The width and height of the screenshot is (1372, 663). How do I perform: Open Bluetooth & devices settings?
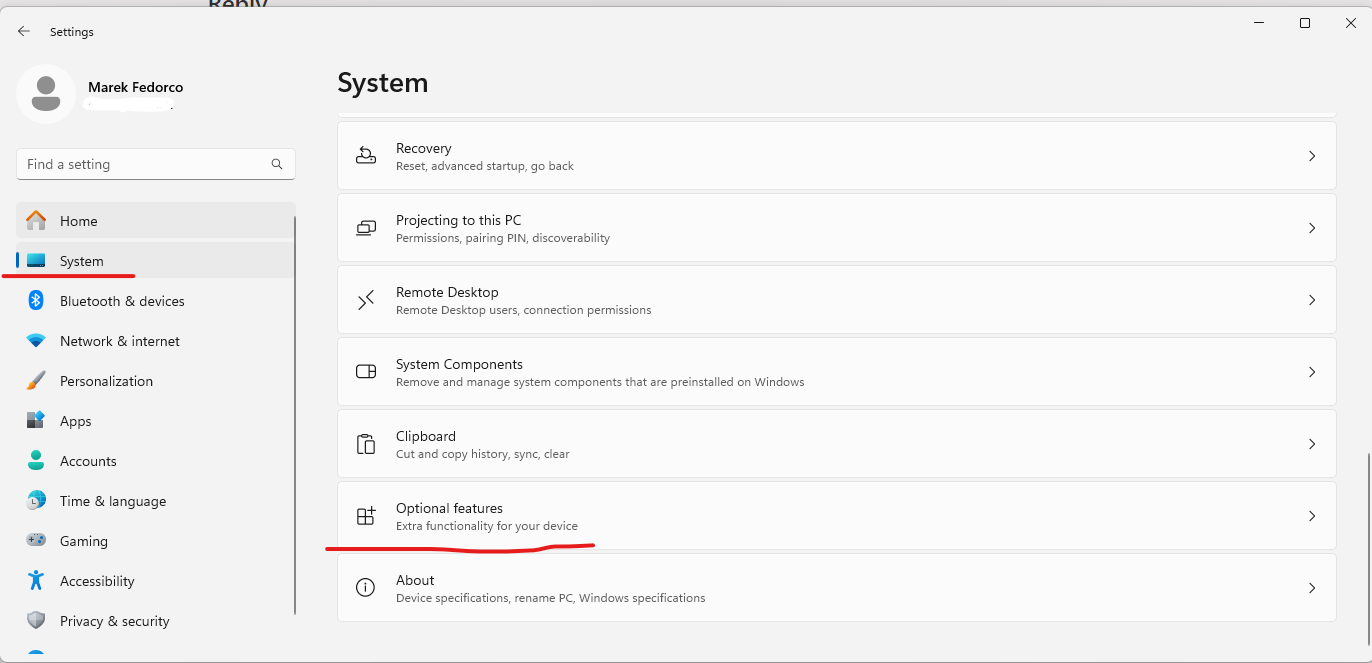tap(155, 301)
